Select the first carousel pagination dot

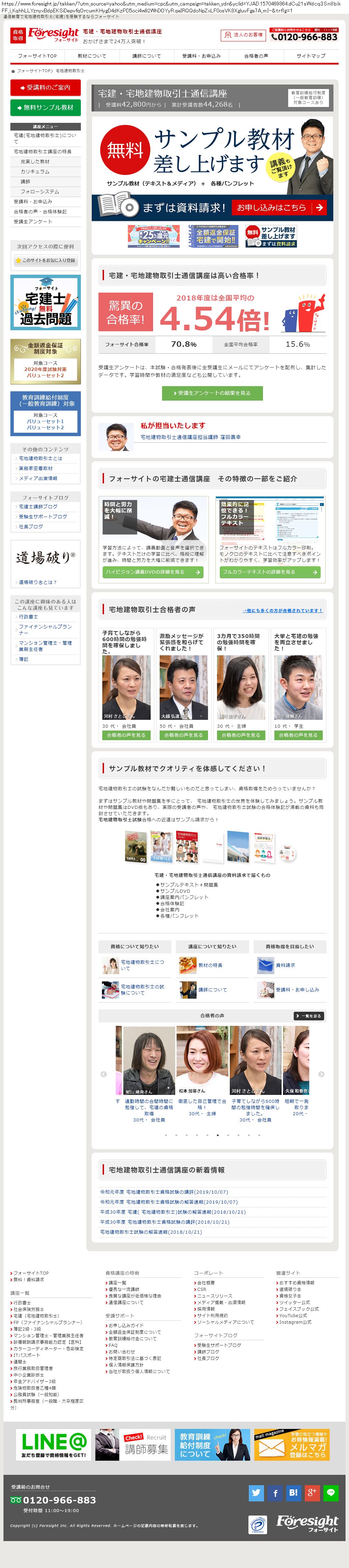[166, 1135]
